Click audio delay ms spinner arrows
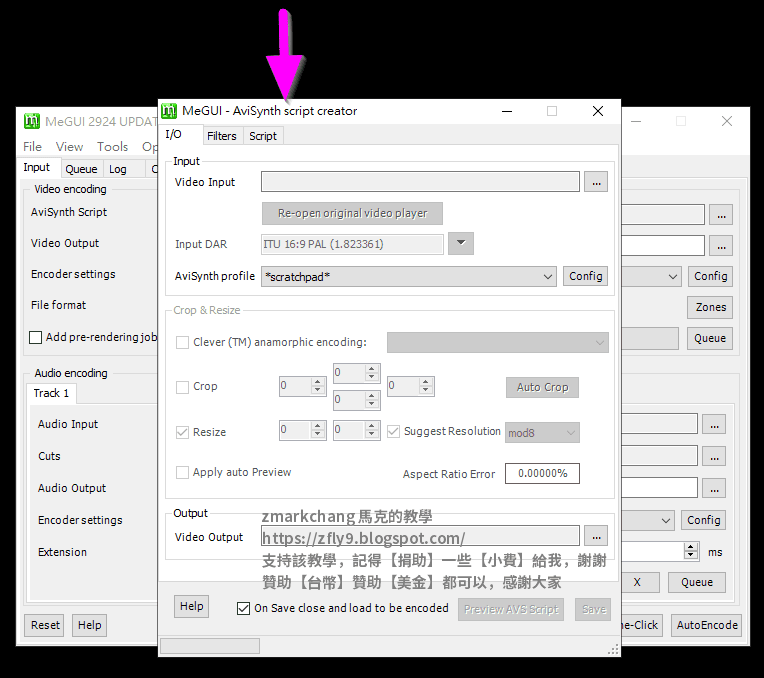This screenshot has width=764, height=678. (x=690, y=551)
